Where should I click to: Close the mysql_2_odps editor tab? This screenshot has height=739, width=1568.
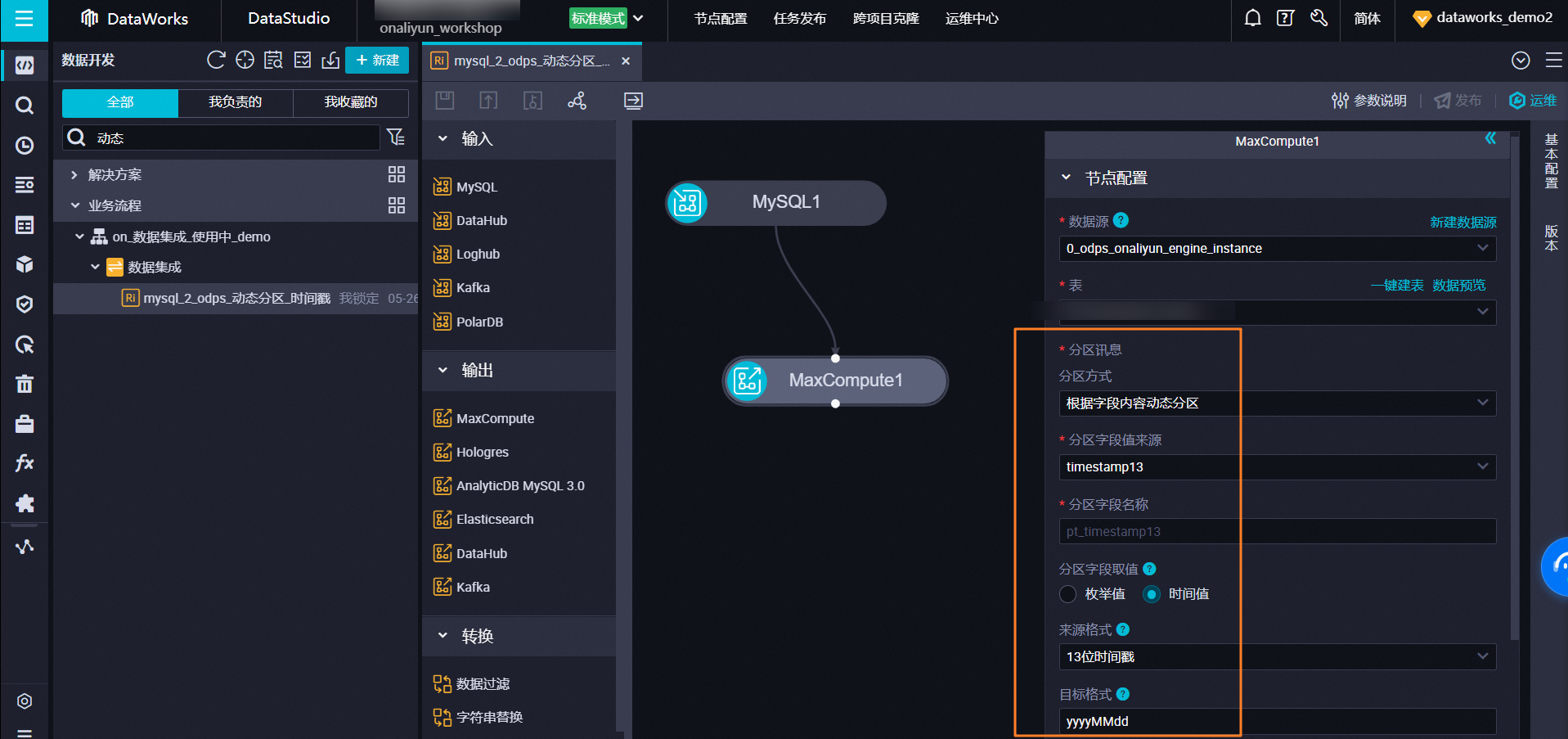626,61
